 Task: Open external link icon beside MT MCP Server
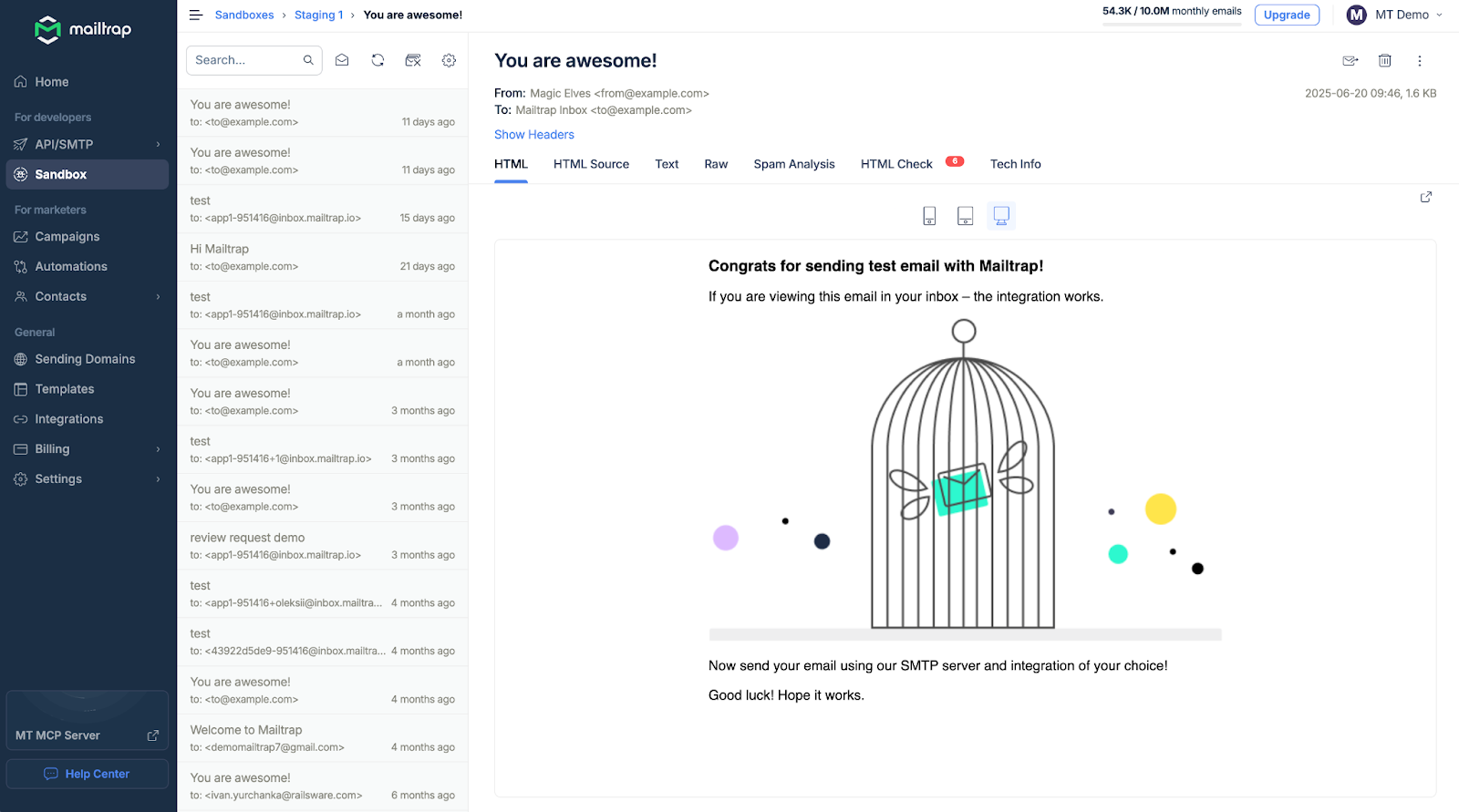[x=153, y=735]
